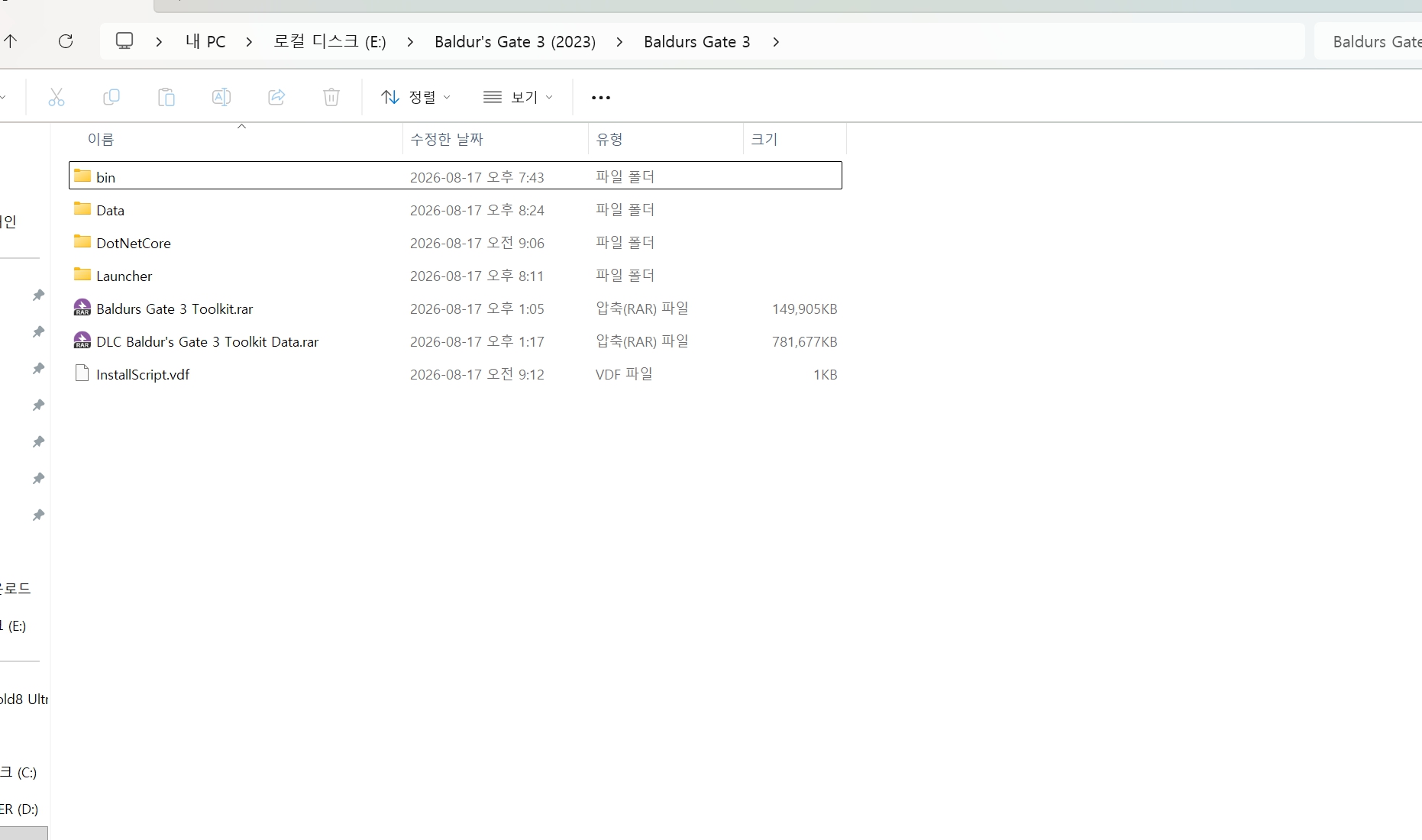This screenshot has width=1422, height=840.
Task: Select the file name Baldurs Gate 3 Toolkit.rar
Action: click(x=175, y=309)
